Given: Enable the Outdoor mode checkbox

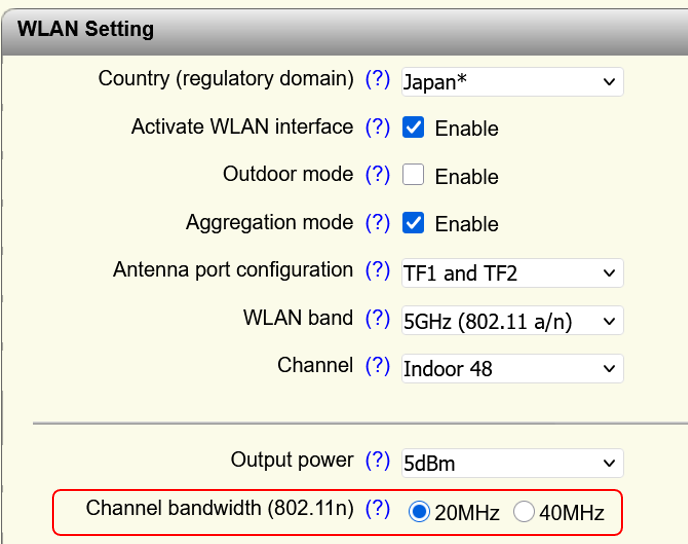Looking at the screenshot, I should [413, 176].
